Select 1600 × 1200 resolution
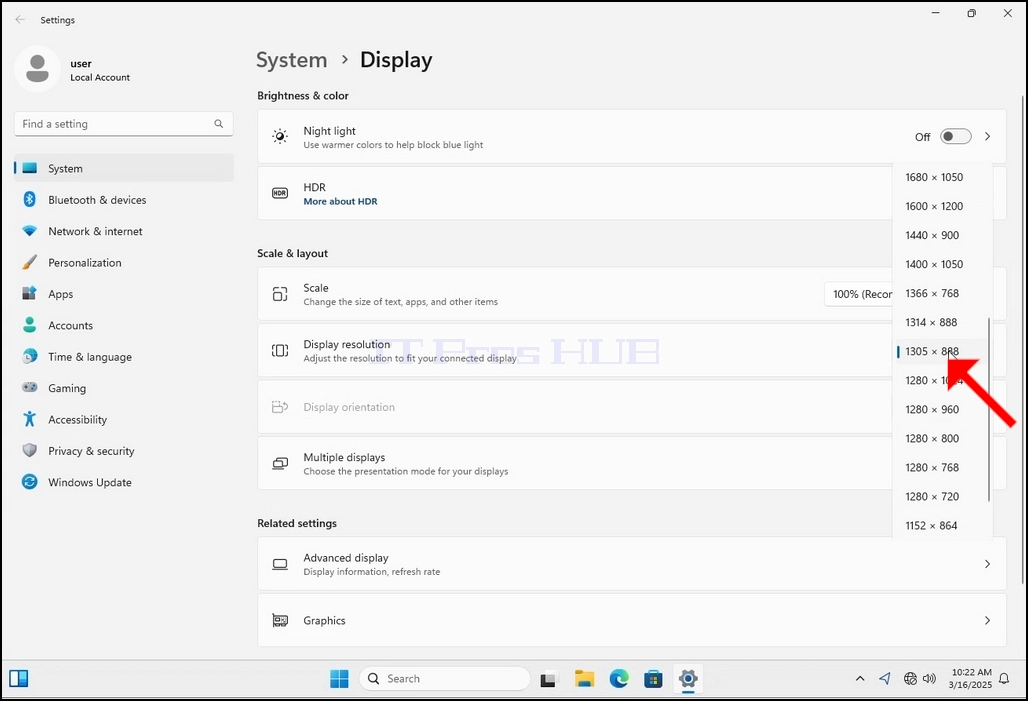This screenshot has height=701, width=1028. (942, 206)
